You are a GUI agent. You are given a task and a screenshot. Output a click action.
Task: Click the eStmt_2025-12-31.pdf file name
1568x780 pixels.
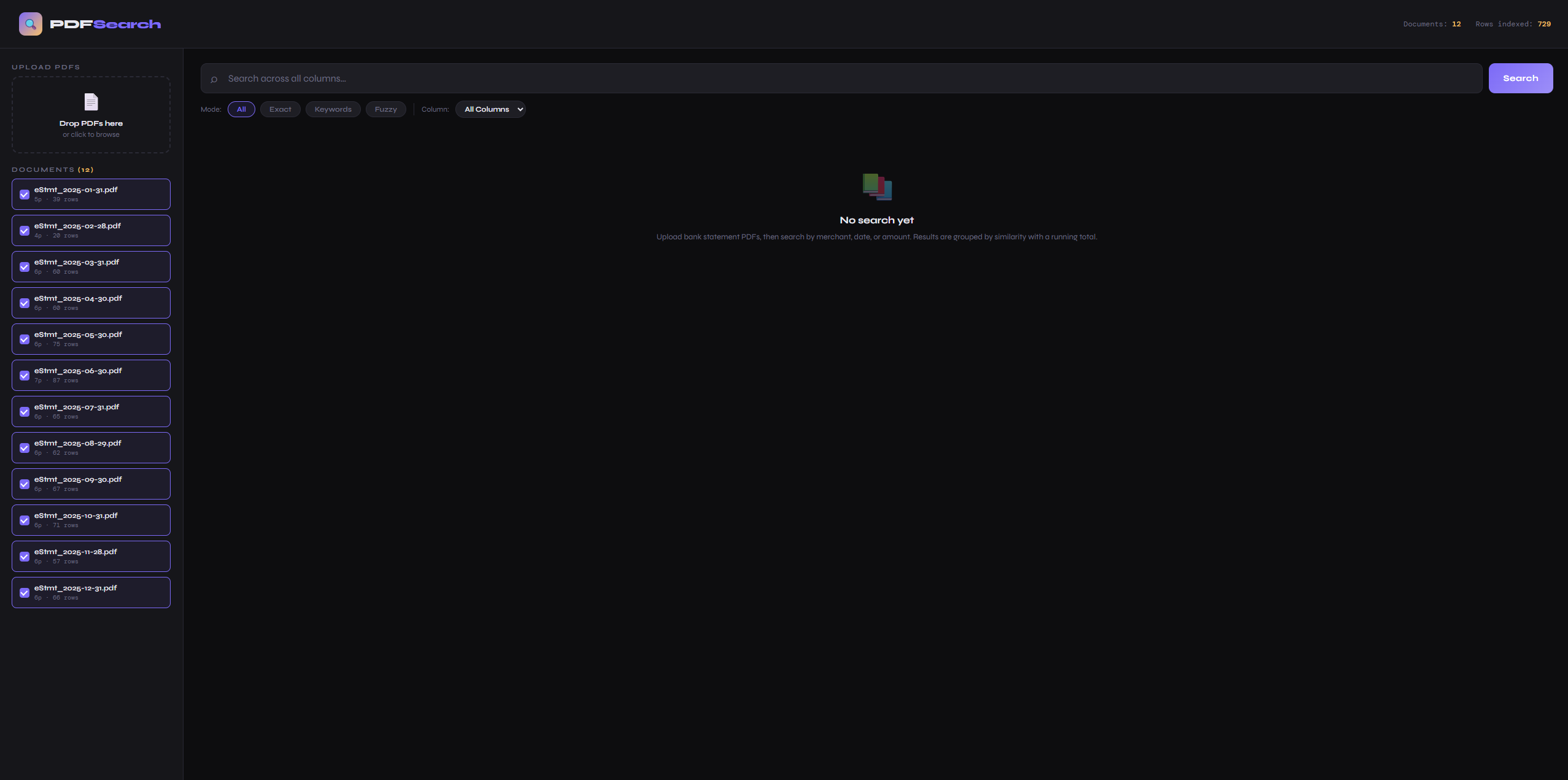[75, 588]
